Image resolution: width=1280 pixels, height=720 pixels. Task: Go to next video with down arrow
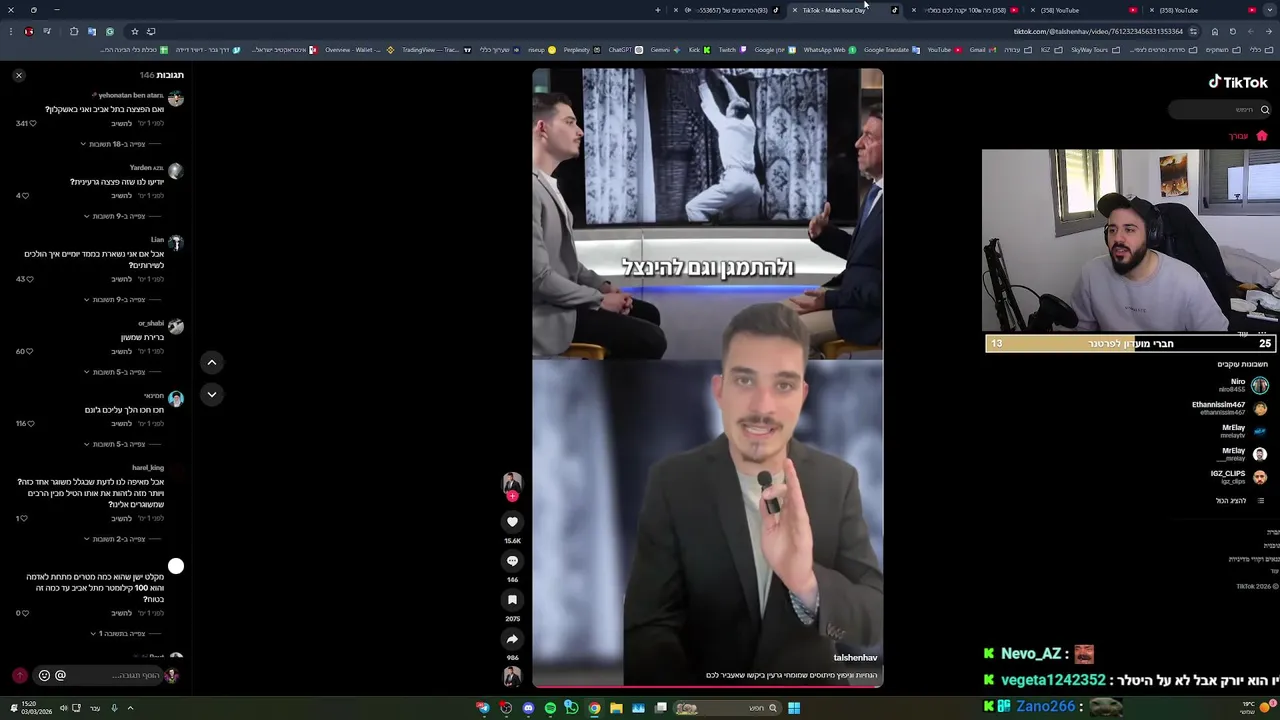point(211,394)
